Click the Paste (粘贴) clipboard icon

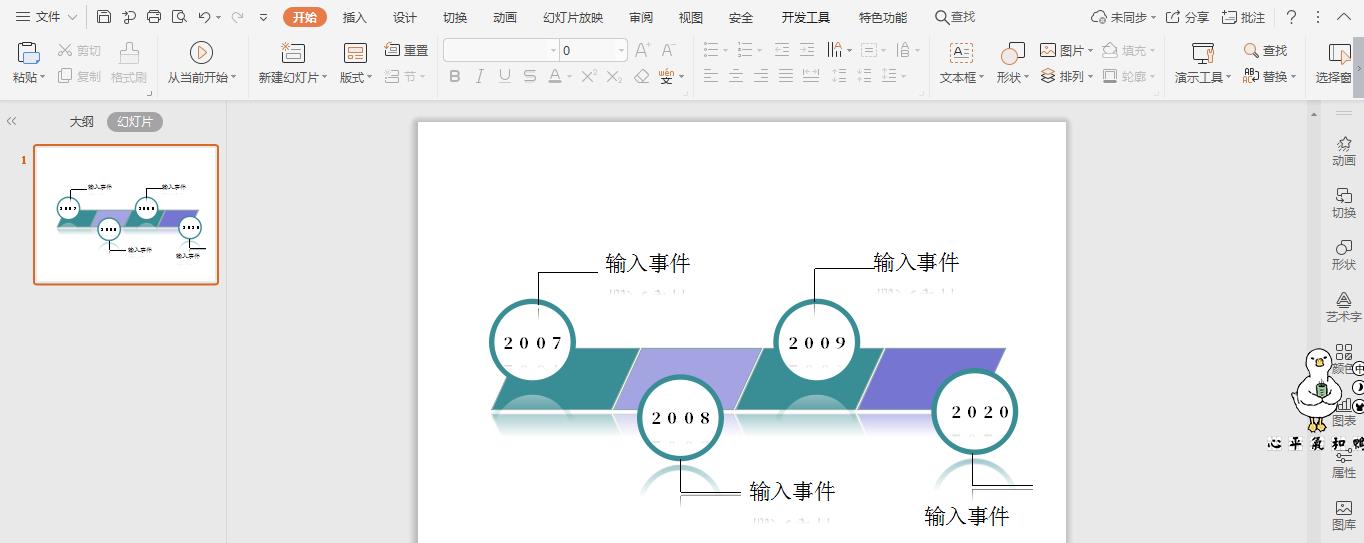[x=29, y=53]
